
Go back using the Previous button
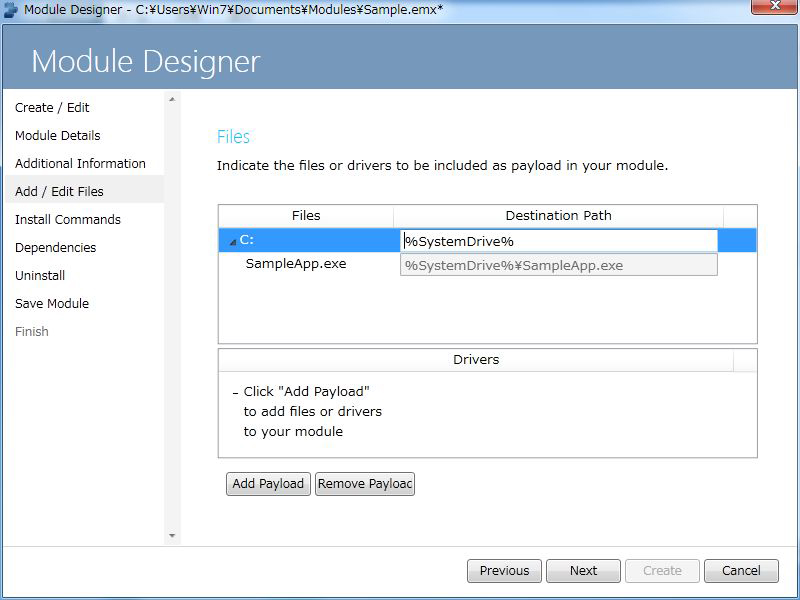coord(504,571)
